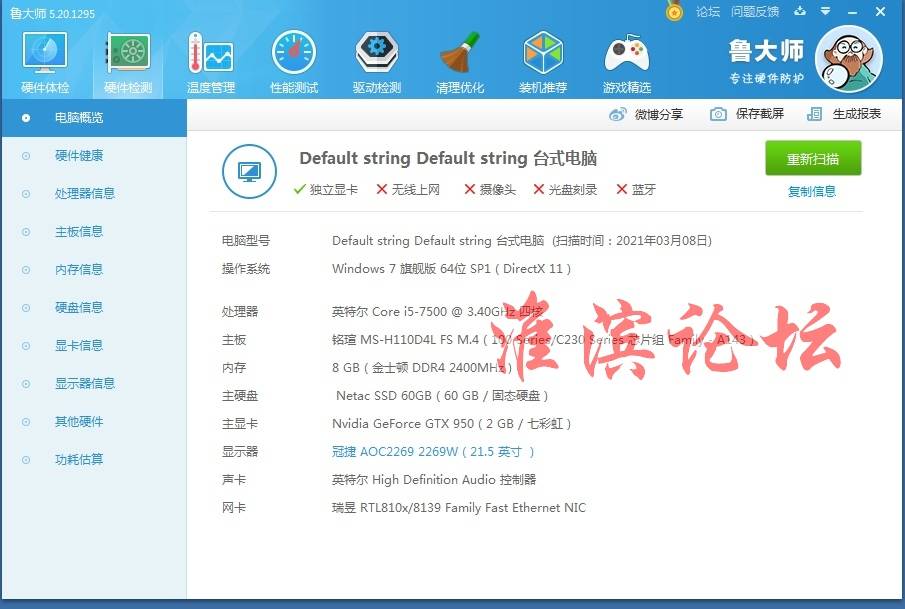This screenshot has height=609, width=905.
Task: Open 问题反馈 feedback link
Action: [x=755, y=12]
